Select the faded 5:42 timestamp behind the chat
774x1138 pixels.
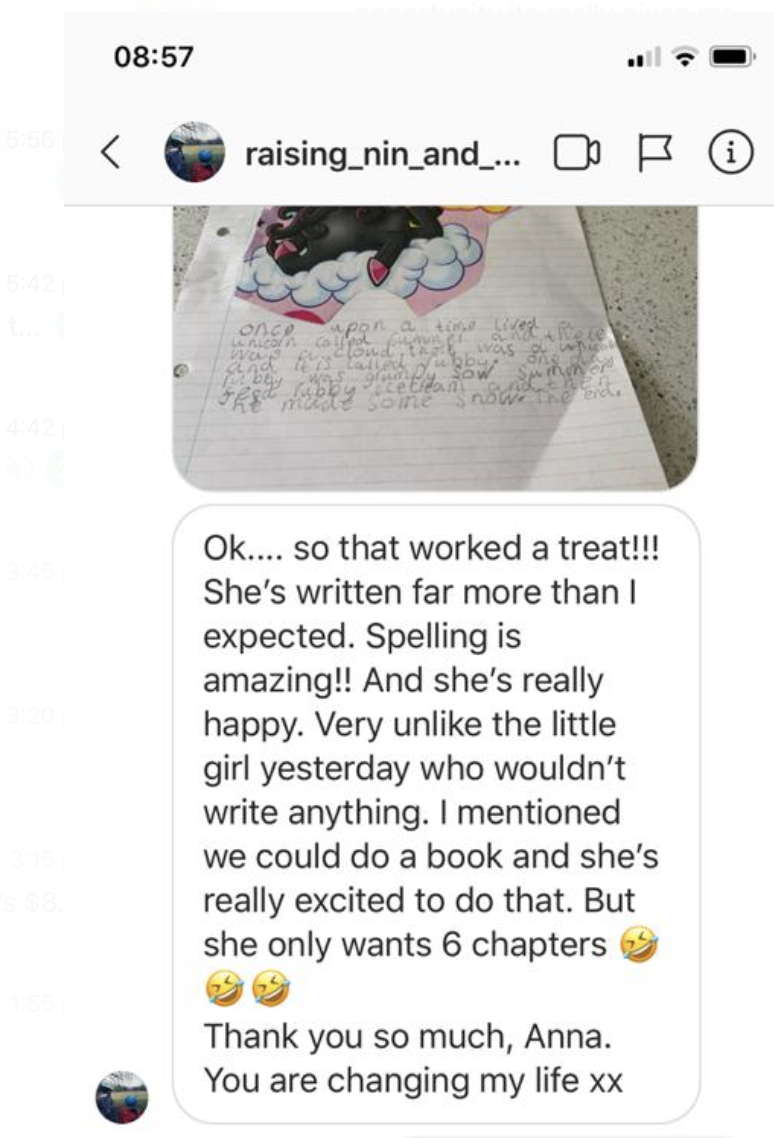30,283
